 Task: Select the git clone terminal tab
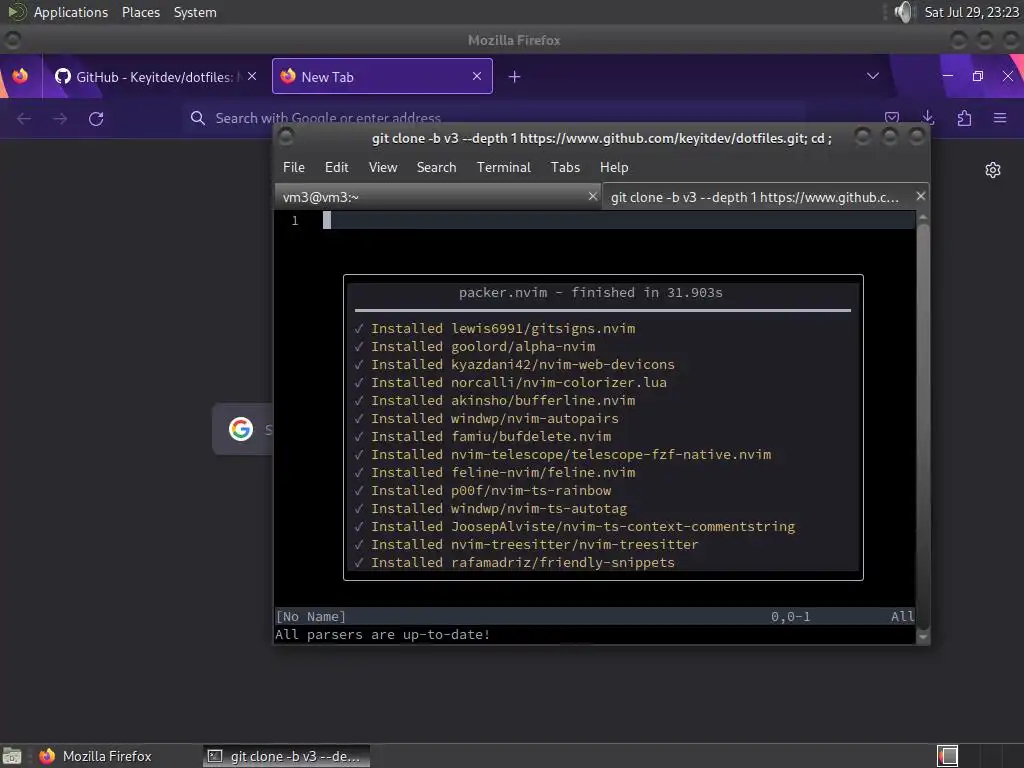point(765,197)
